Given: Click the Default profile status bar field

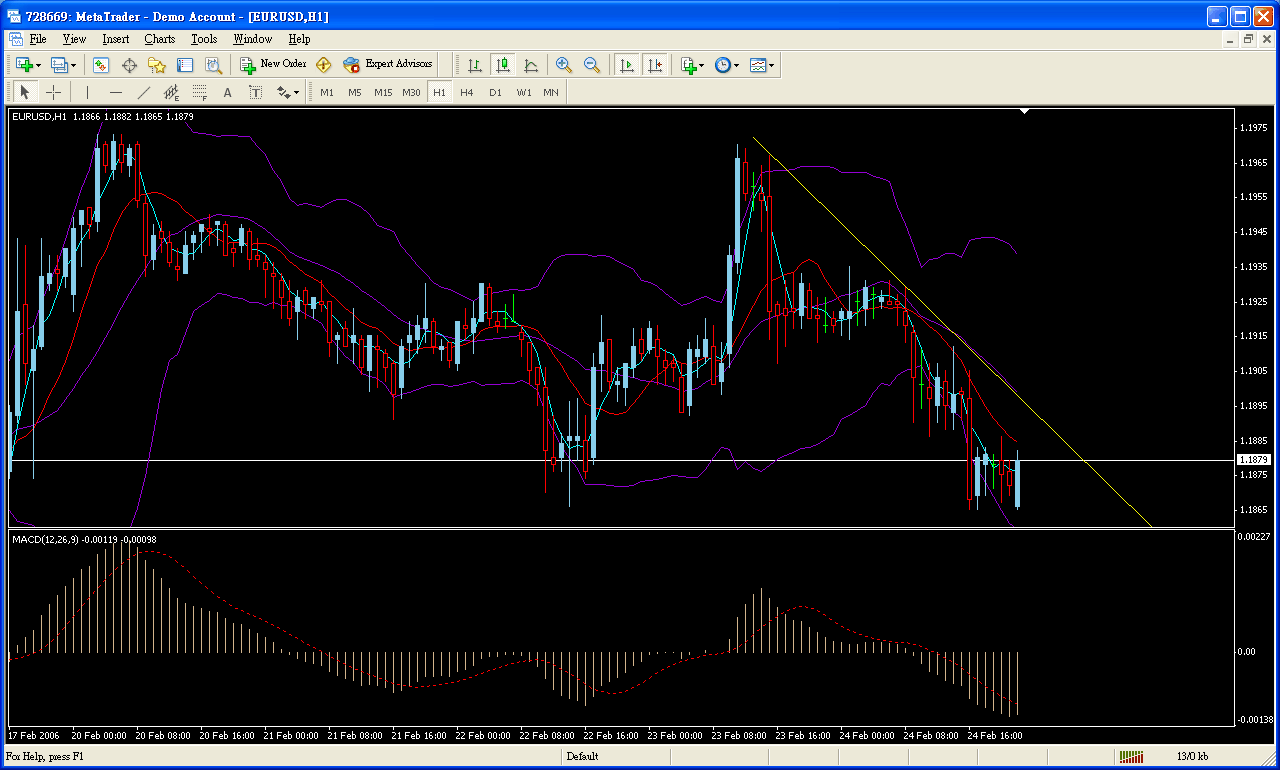Looking at the screenshot, I should click(x=582, y=756).
